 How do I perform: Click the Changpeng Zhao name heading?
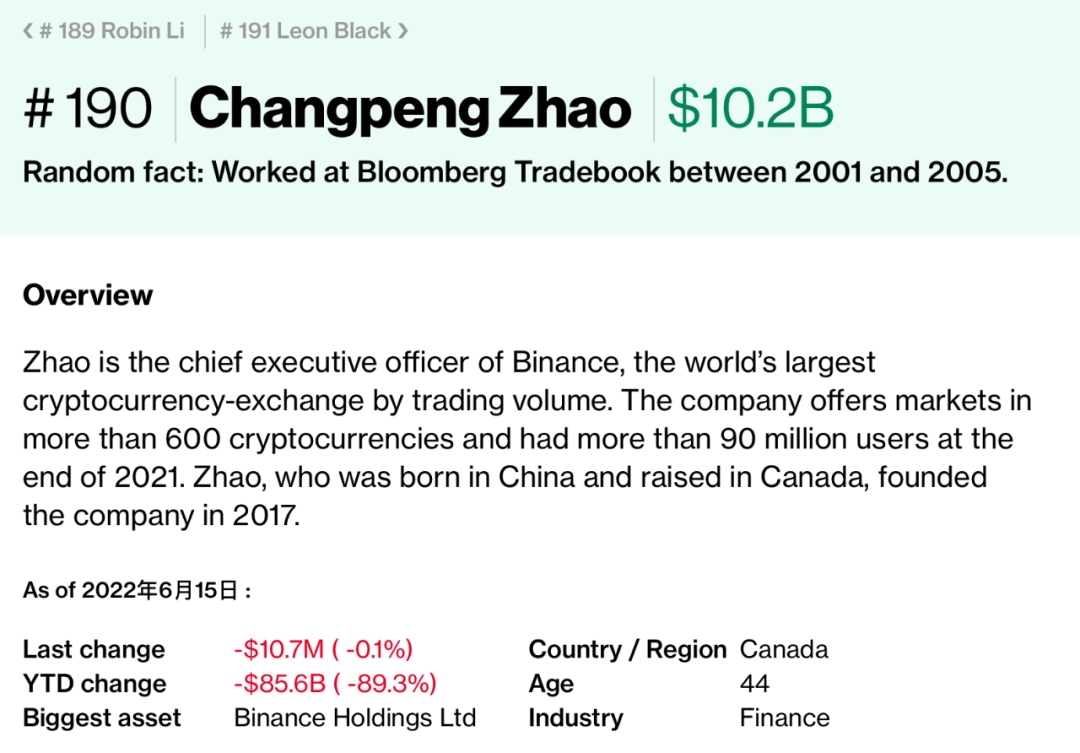[x=410, y=109]
